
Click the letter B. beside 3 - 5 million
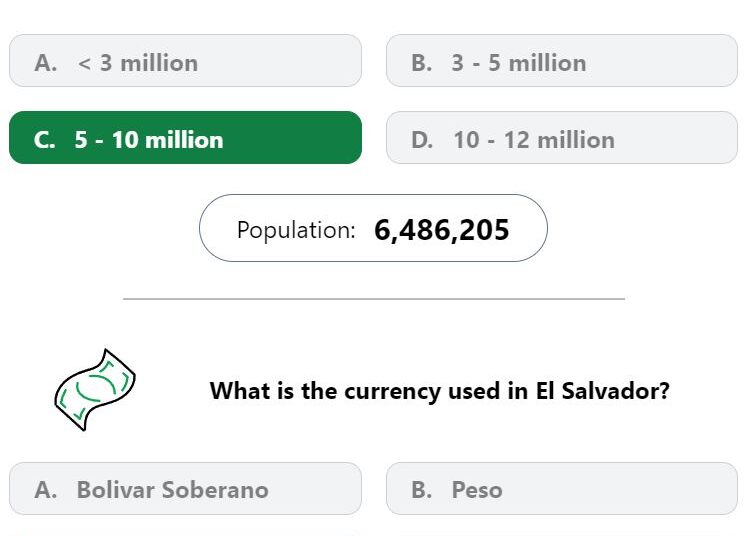(x=422, y=63)
